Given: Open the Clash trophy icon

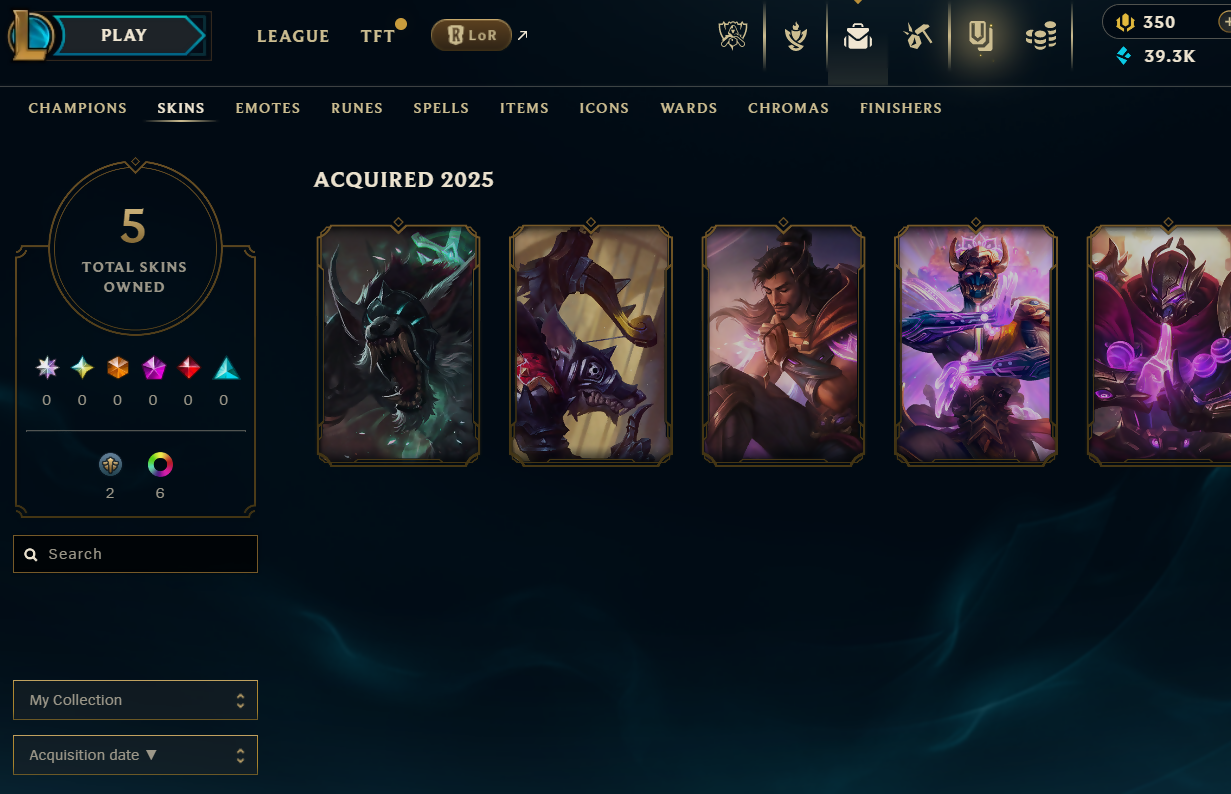Looking at the screenshot, I should [x=733, y=36].
